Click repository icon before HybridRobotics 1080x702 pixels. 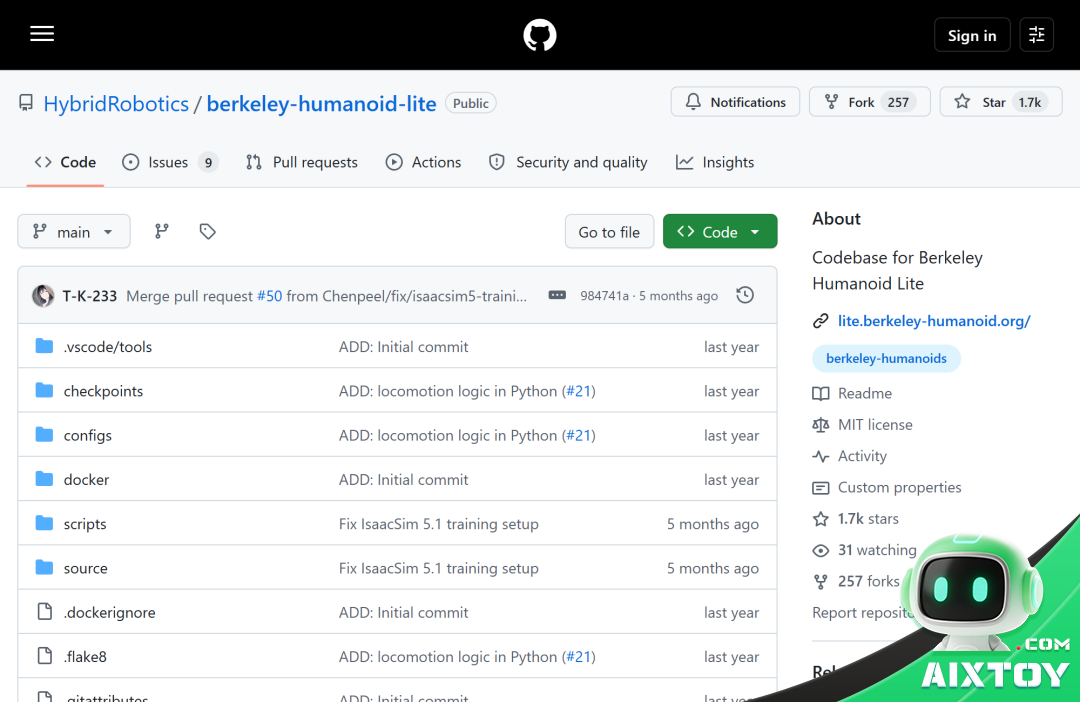tap(25, 103)
